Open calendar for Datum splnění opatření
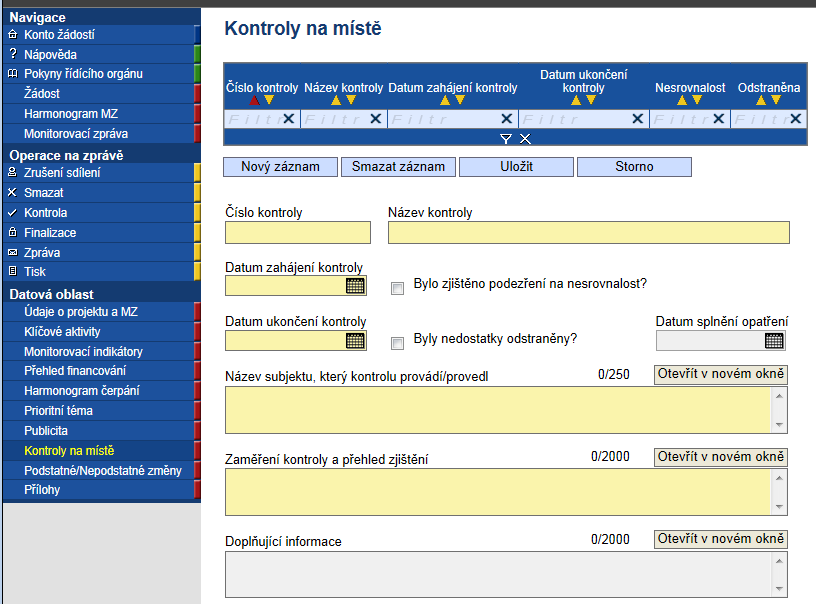816x604 pixels. pyautogui.click(x=774, y=341)
